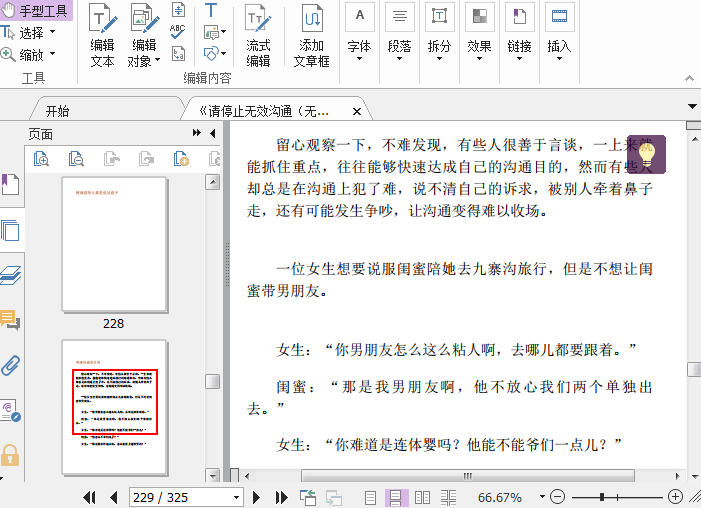This screenshot has height=508, width=701.
Task: Open the 效果 effects menu
Action: 479,33
